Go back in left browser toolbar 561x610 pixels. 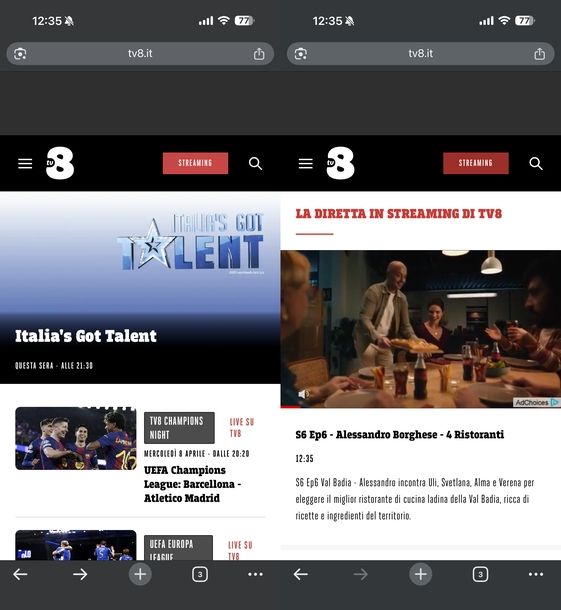click(x=20, y=574)
